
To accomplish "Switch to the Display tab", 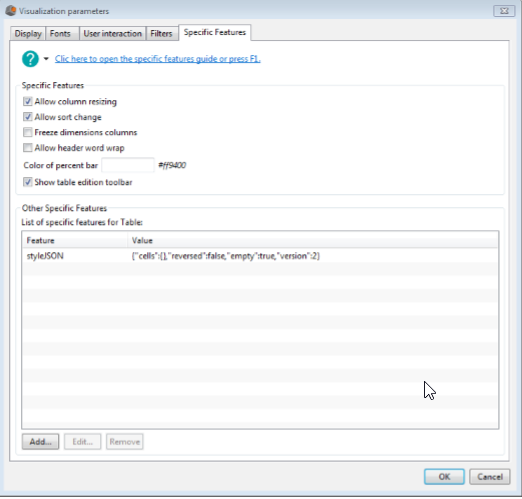I will [x=28, y=34].
